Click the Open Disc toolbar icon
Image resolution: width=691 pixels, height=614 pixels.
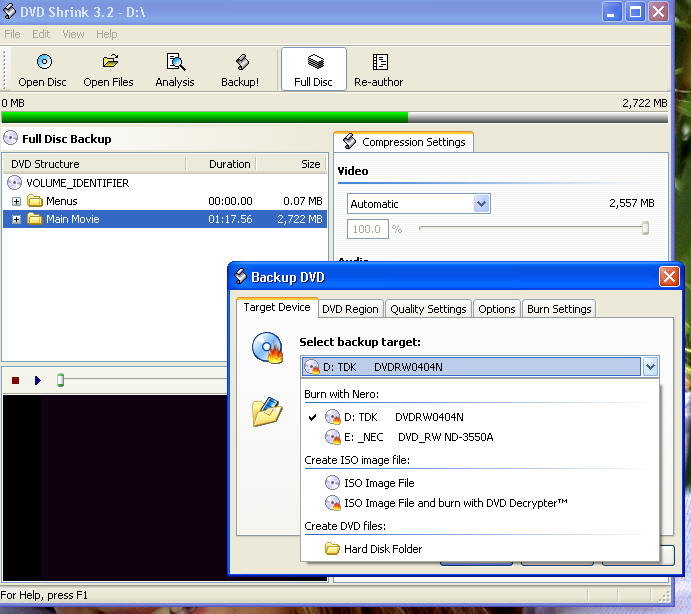[43, 70]
